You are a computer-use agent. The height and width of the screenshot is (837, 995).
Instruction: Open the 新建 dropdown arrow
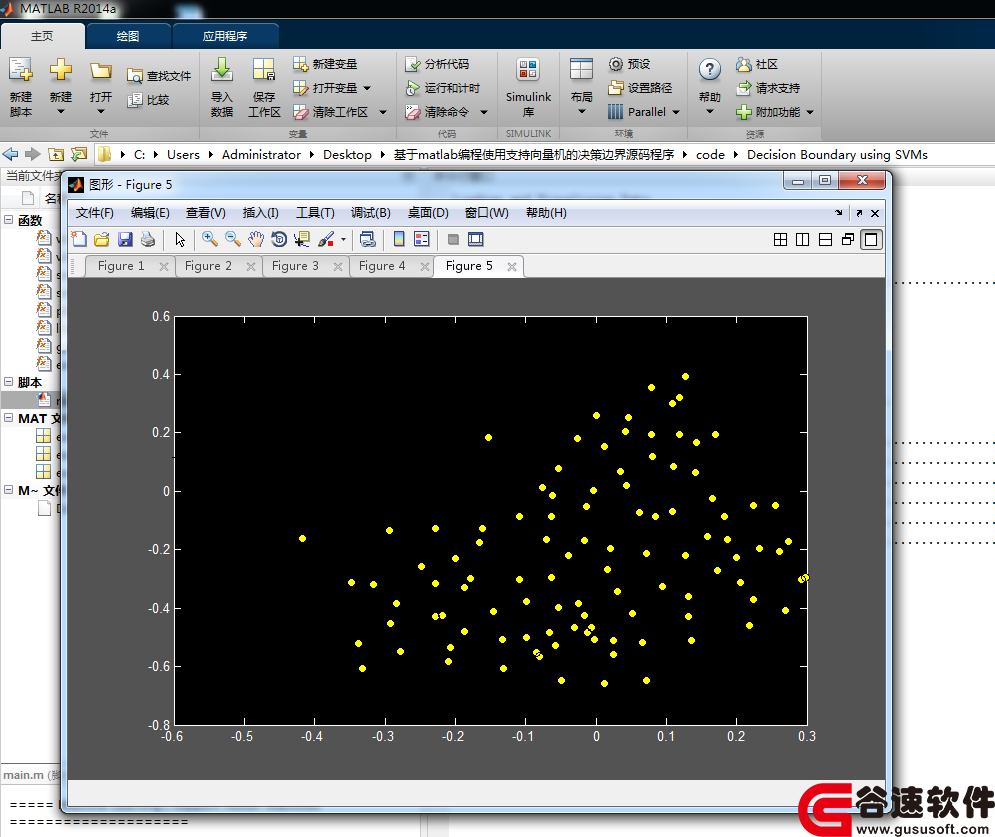click(x=61, y=112)
